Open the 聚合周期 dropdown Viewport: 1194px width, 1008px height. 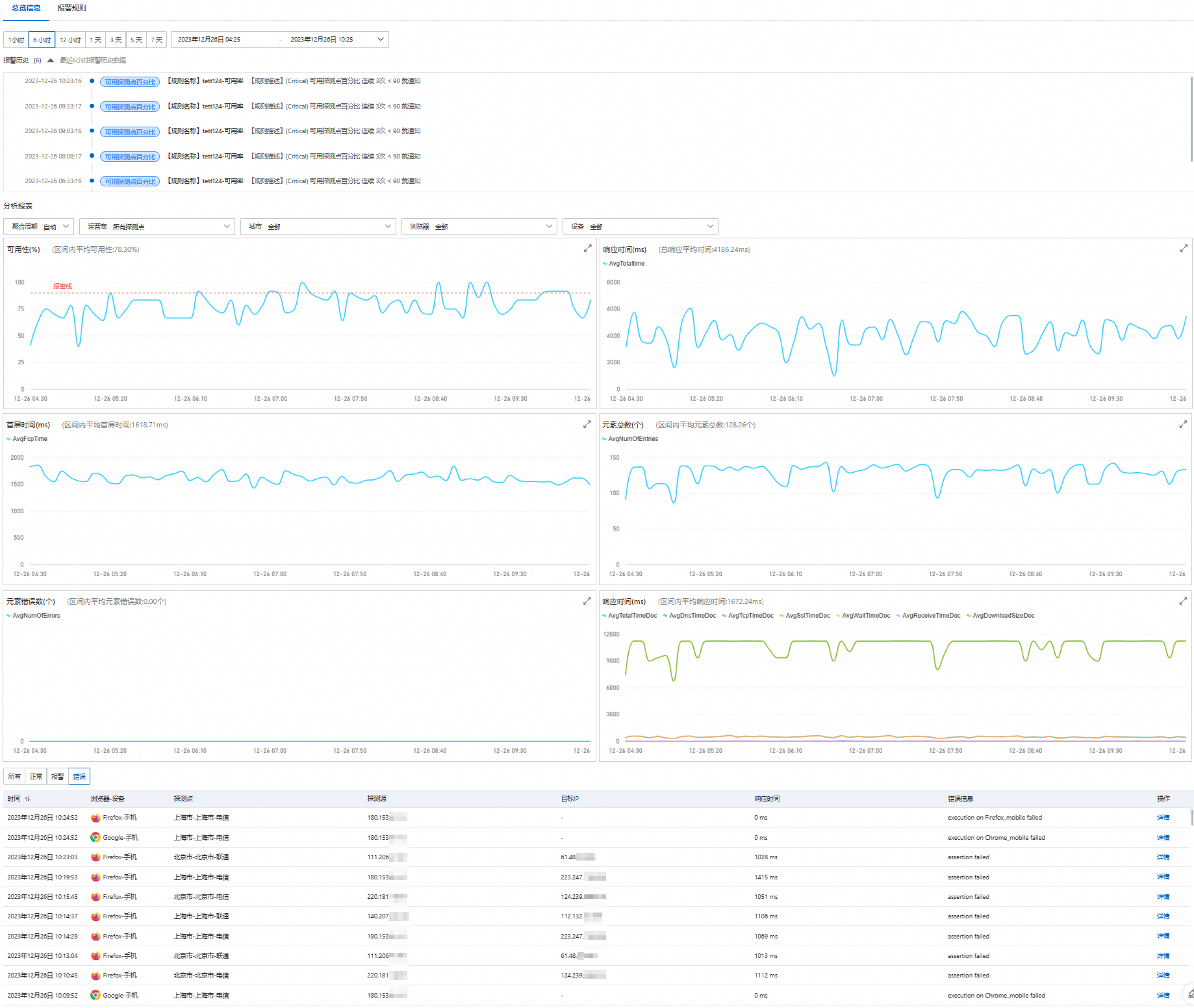tap(39, 227)
